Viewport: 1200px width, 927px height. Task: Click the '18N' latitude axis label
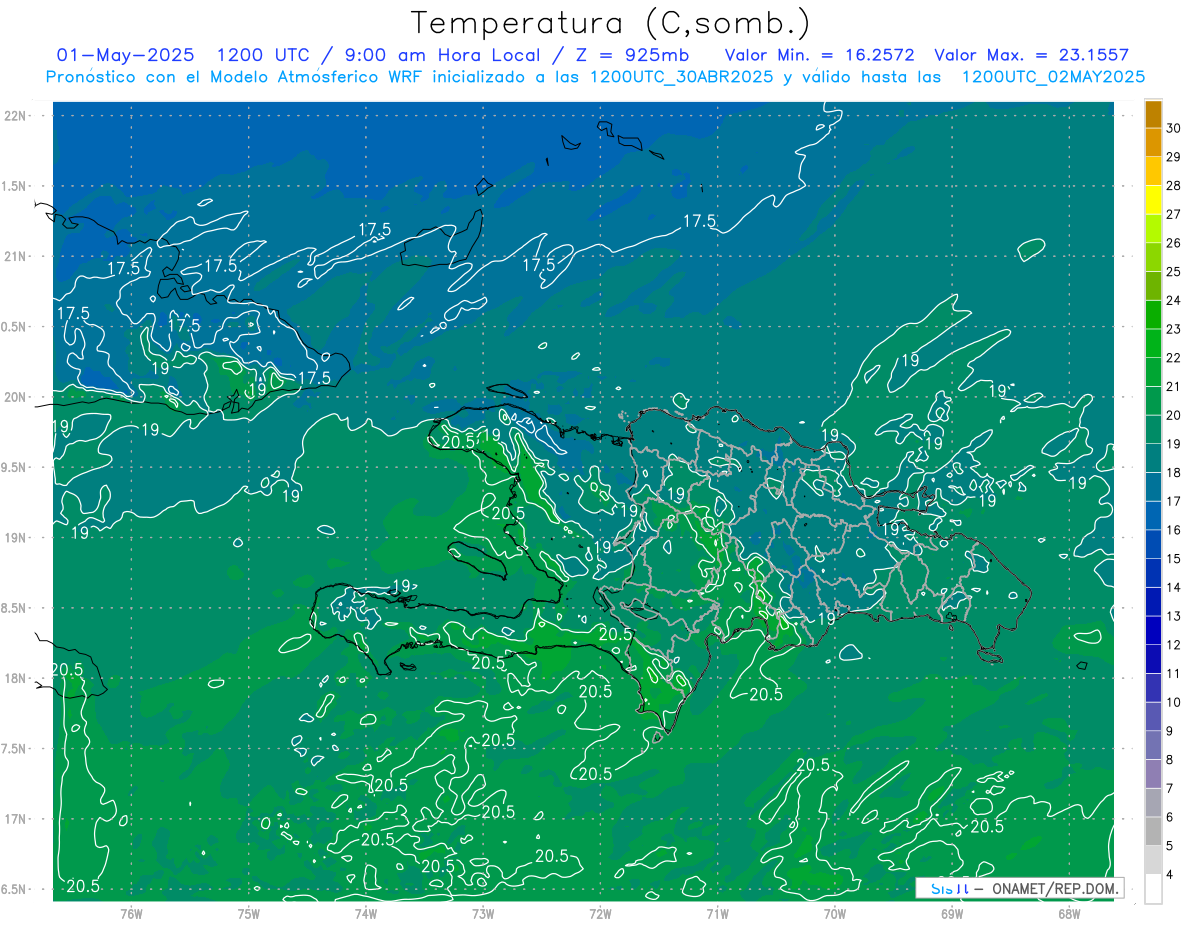coord(16,678)
